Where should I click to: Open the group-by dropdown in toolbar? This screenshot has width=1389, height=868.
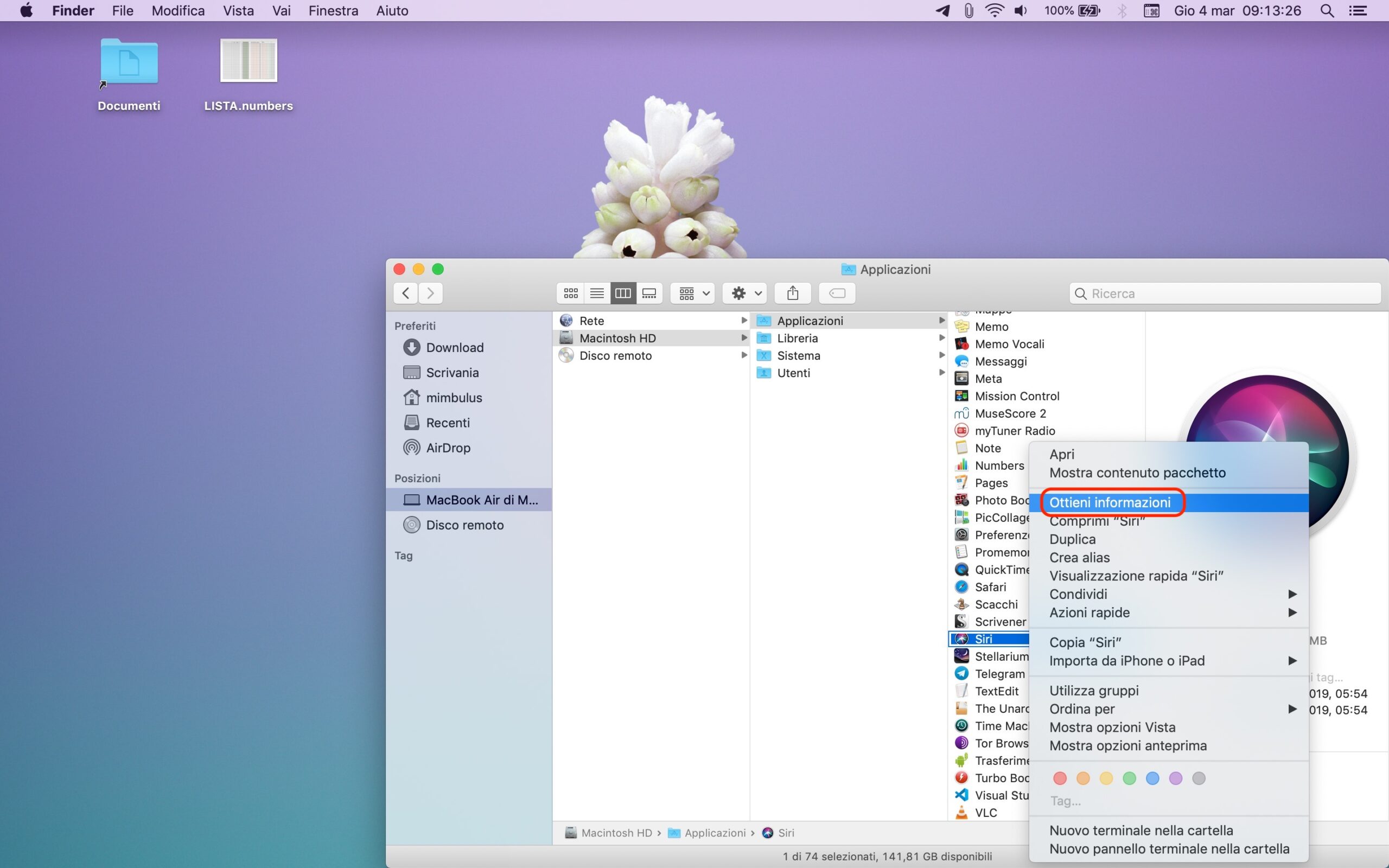pyautogui.click(x=693, y=293)
